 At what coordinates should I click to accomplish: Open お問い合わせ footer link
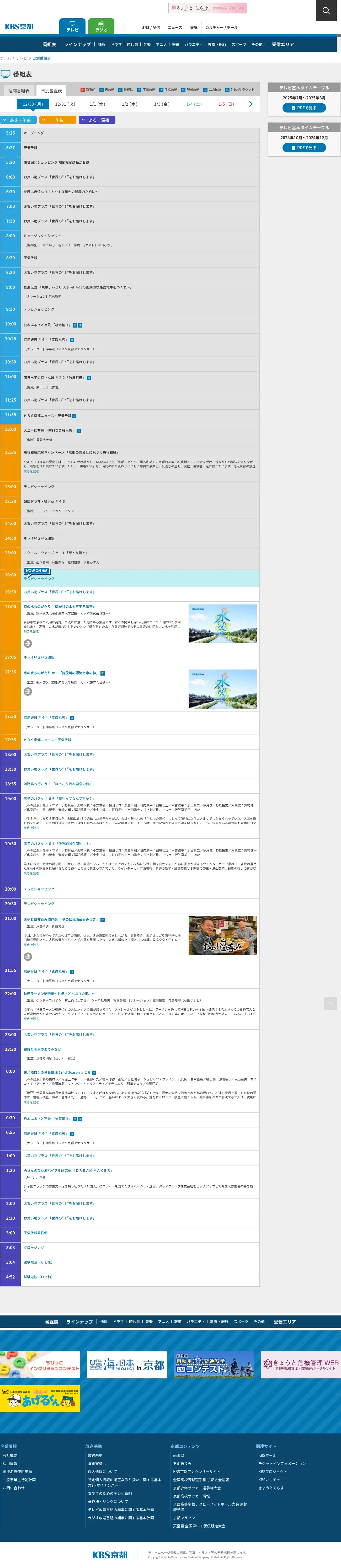pos(13,1488)
